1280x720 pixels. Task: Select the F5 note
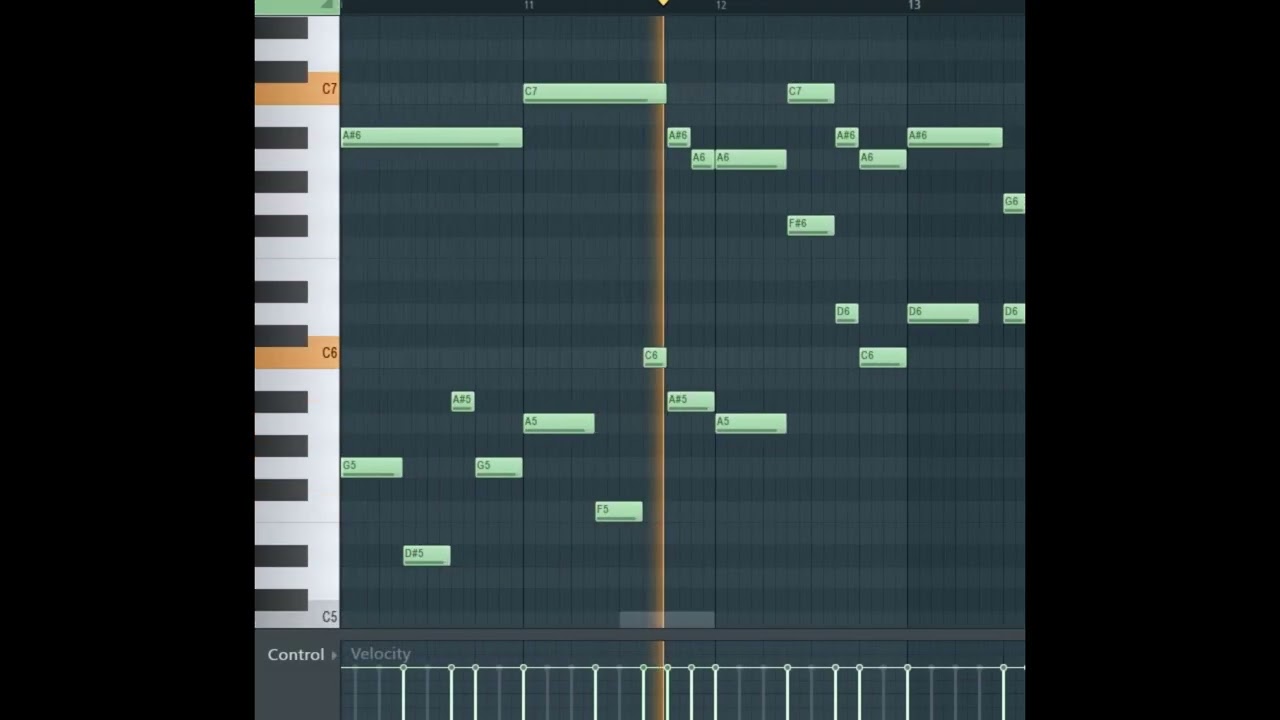[x=619, y=511]
